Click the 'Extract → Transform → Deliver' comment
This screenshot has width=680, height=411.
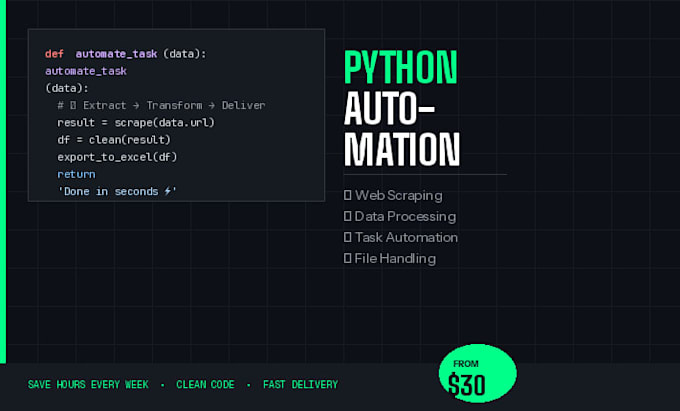pos(161,105)
